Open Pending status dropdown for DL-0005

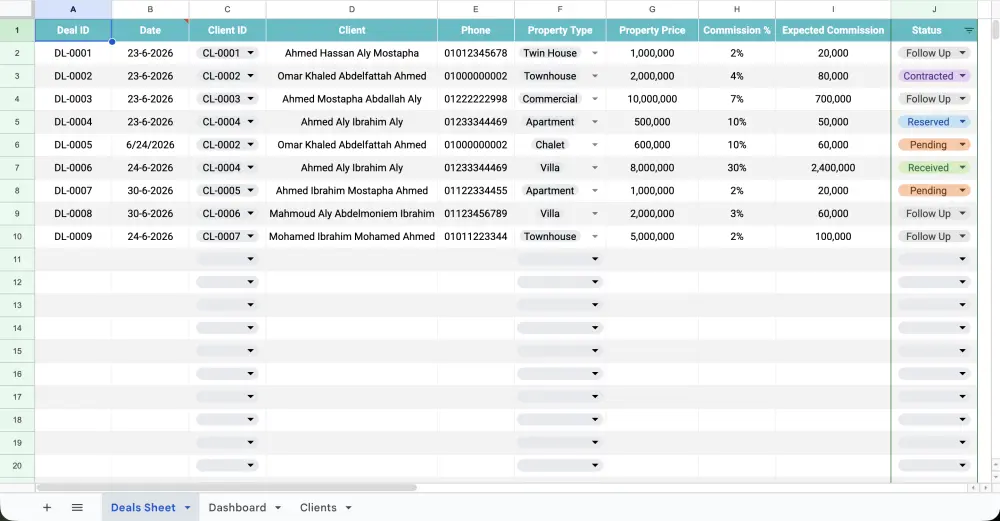962,145
